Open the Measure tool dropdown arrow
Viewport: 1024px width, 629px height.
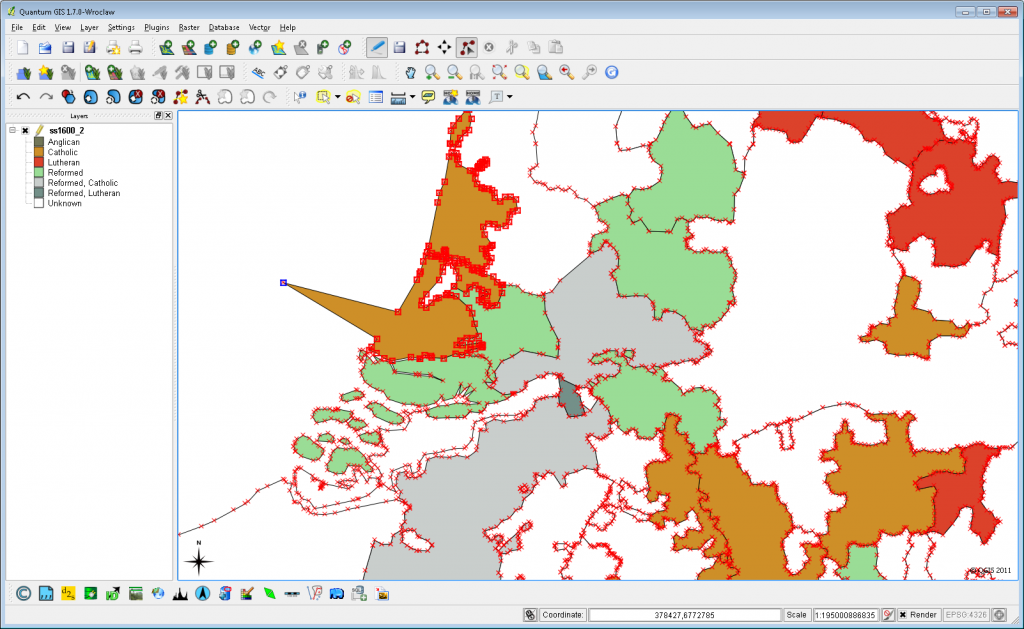click(413, 97)
